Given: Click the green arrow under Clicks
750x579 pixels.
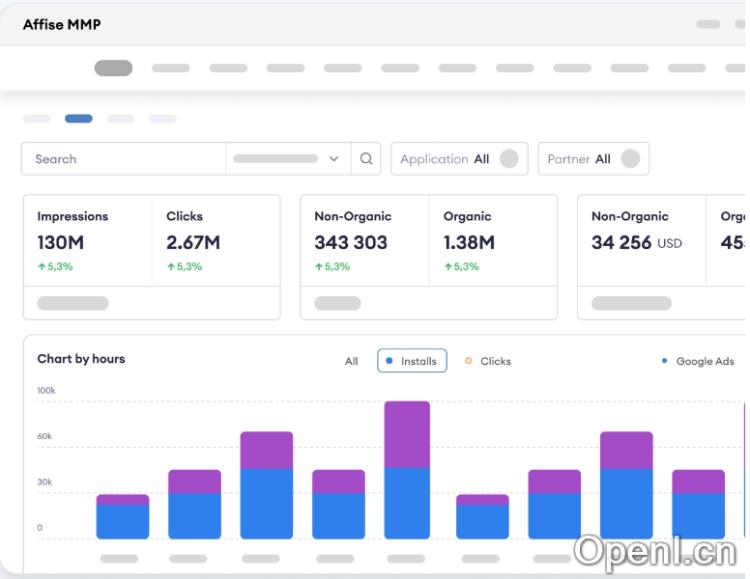Looking at the screenshot, I should coord(171,267).
